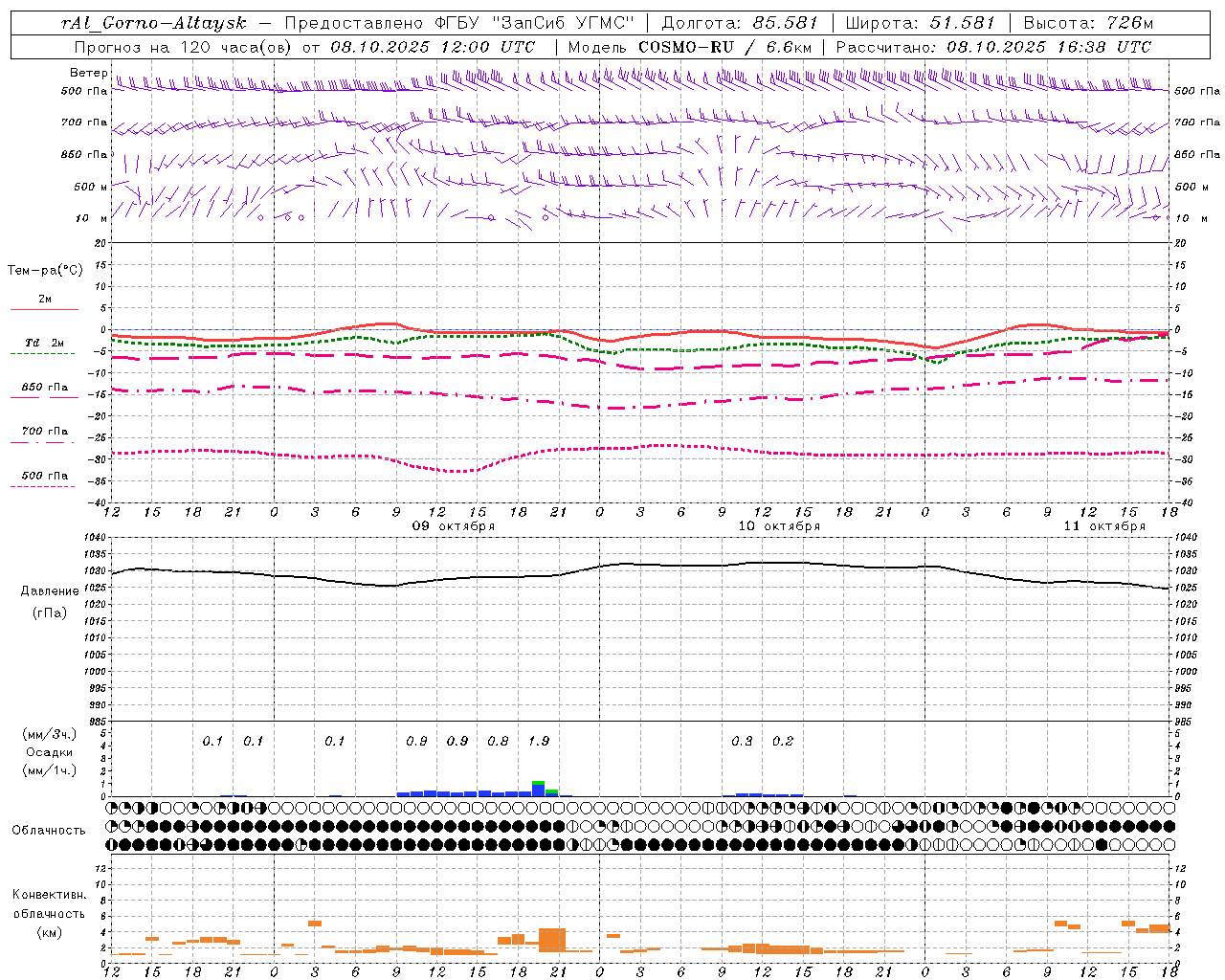Click the Td 2м legend entry

(45, 343)
